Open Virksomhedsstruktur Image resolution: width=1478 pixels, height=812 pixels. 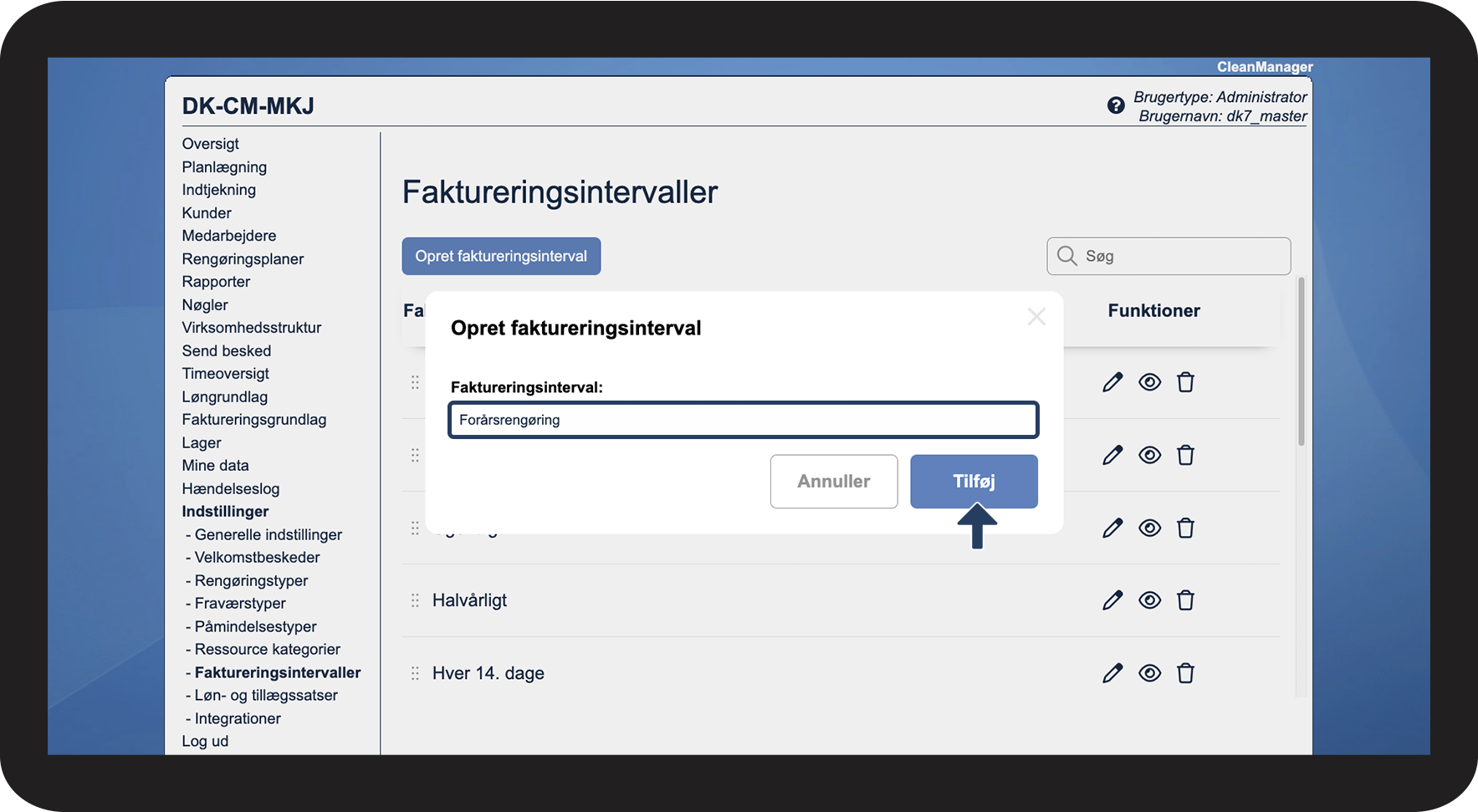tap(252, 328)
